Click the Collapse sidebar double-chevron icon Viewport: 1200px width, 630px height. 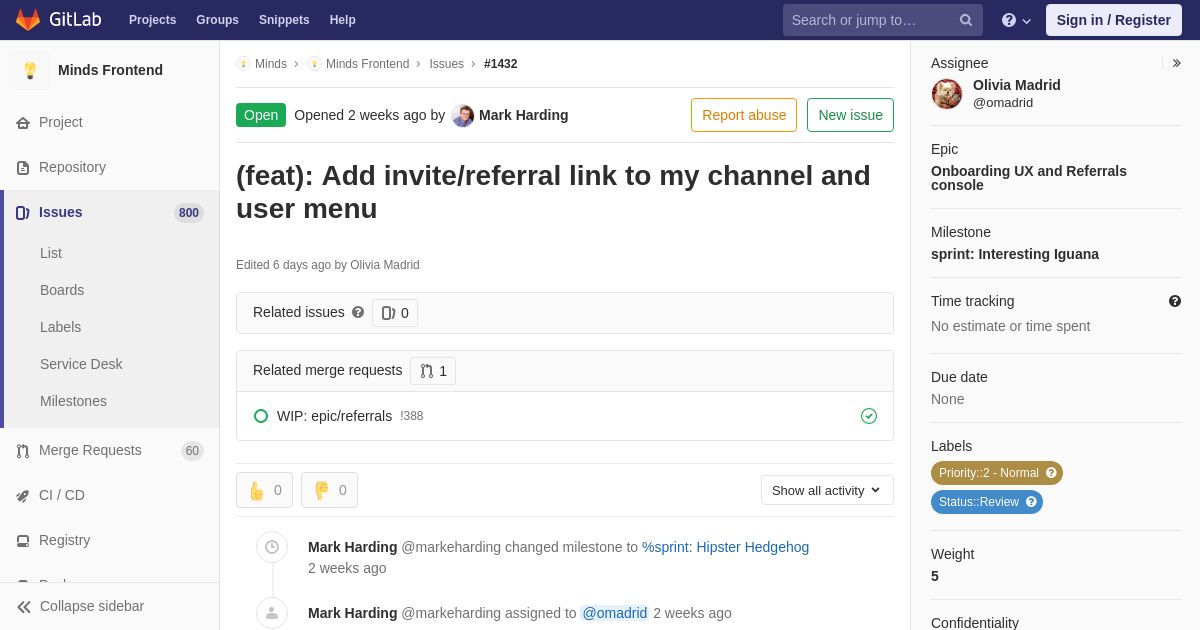(24, 607)
